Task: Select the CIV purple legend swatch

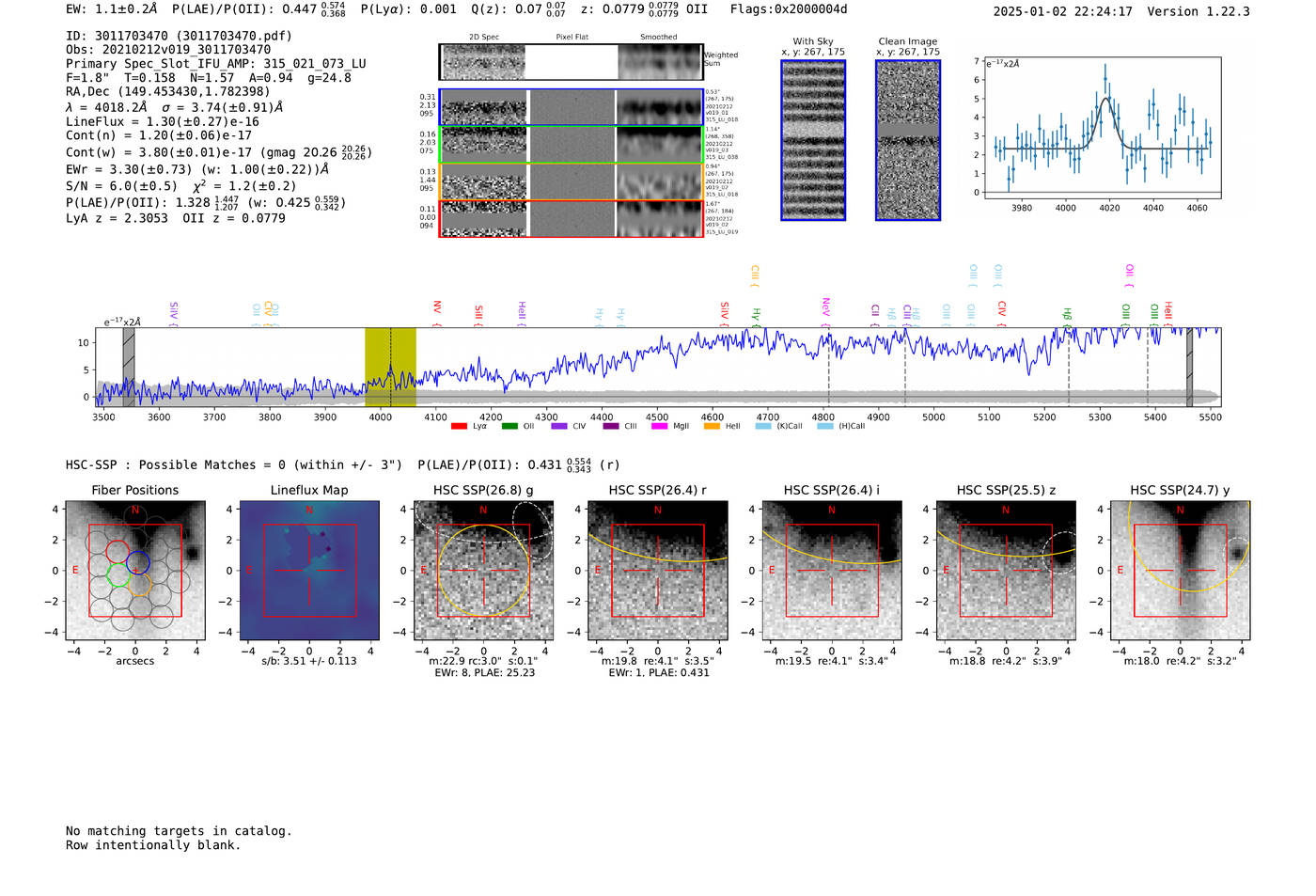Action: click(x=559, y=426)
